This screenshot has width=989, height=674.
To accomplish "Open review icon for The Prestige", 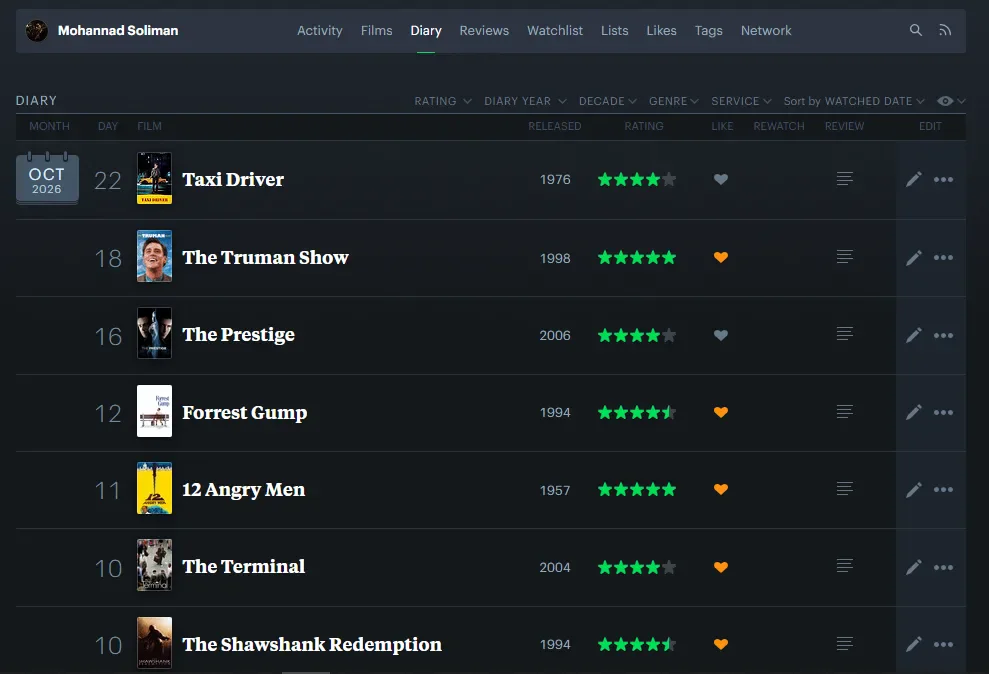I will point(845,334).
